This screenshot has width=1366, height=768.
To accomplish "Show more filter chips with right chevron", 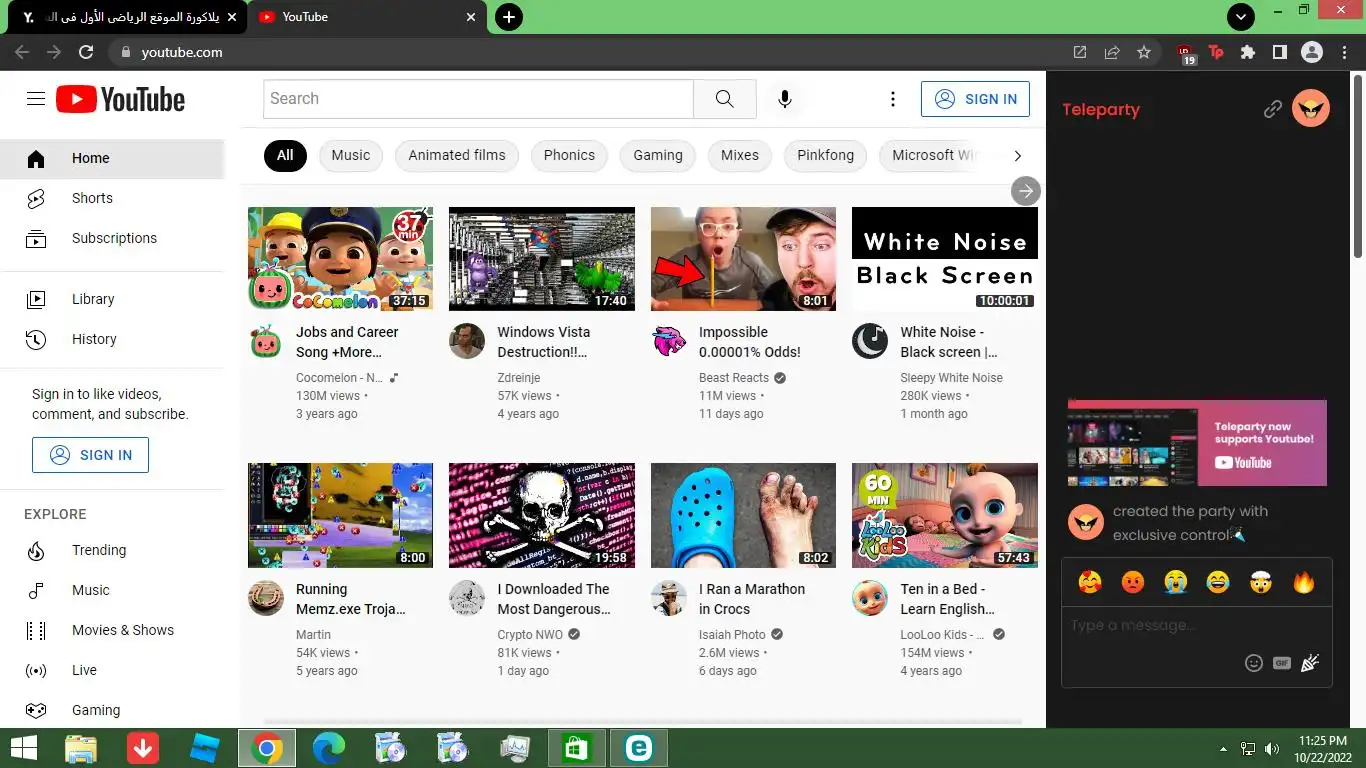I will (1018, 155).
